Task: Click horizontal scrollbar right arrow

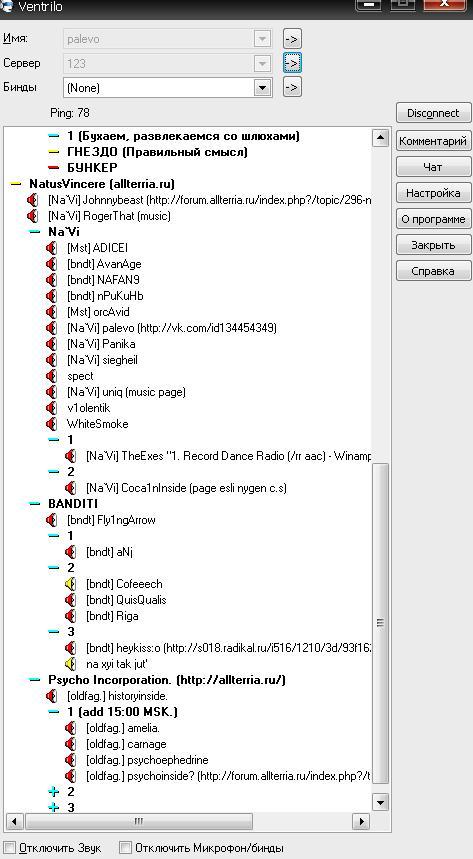Action: [x=361, y=821]
